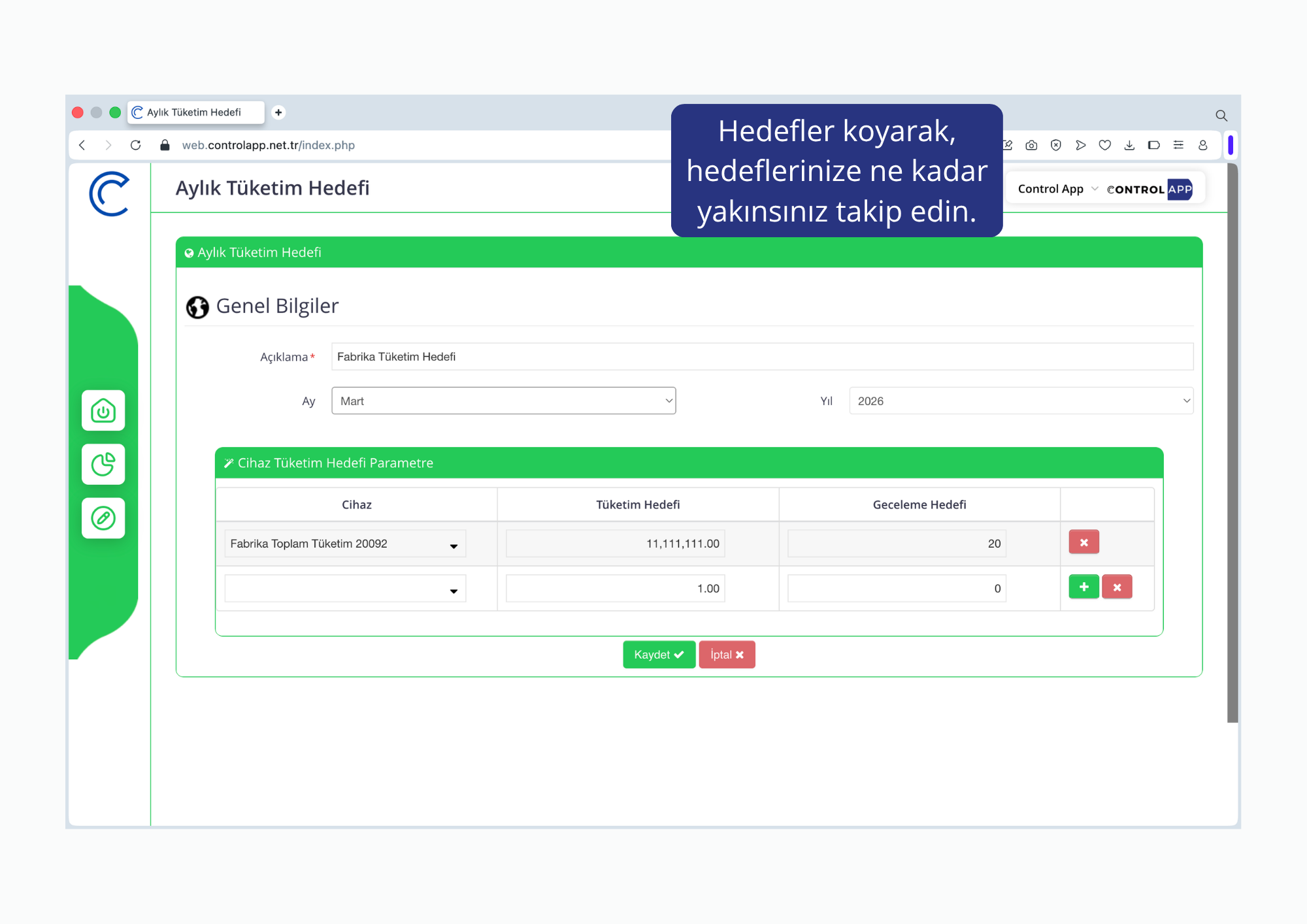Click the Tüketim Hedefi field with 11,111,111.00
This screenshot has height=924, width=1307.
coord(616,544)
